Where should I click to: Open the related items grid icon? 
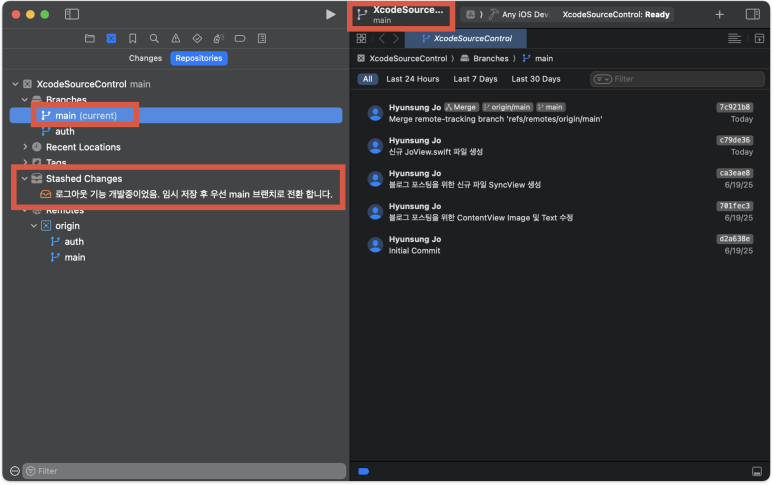click(x=361, y=38)
